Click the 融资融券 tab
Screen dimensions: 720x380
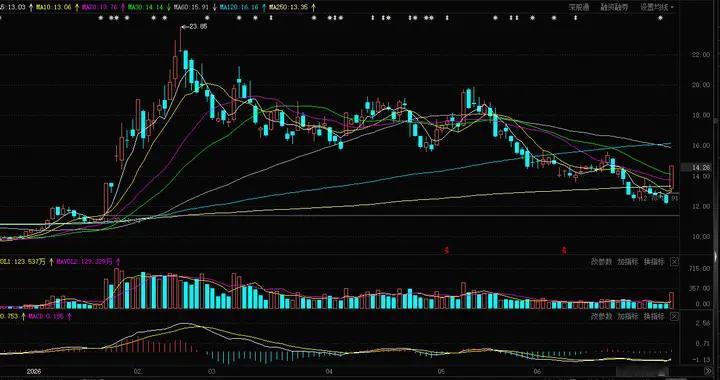click(614, 7)
